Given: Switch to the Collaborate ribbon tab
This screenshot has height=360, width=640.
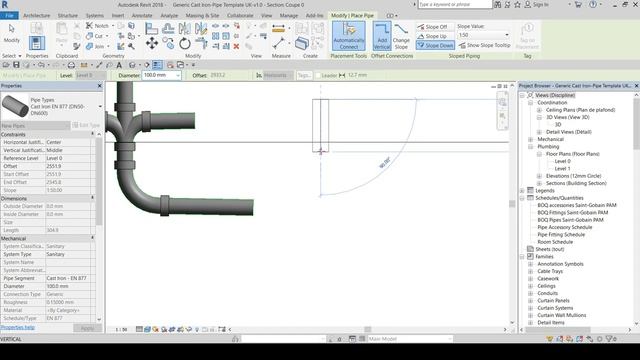Looking at the screenshot, I should pyautogui.click(x=240, y=16).
